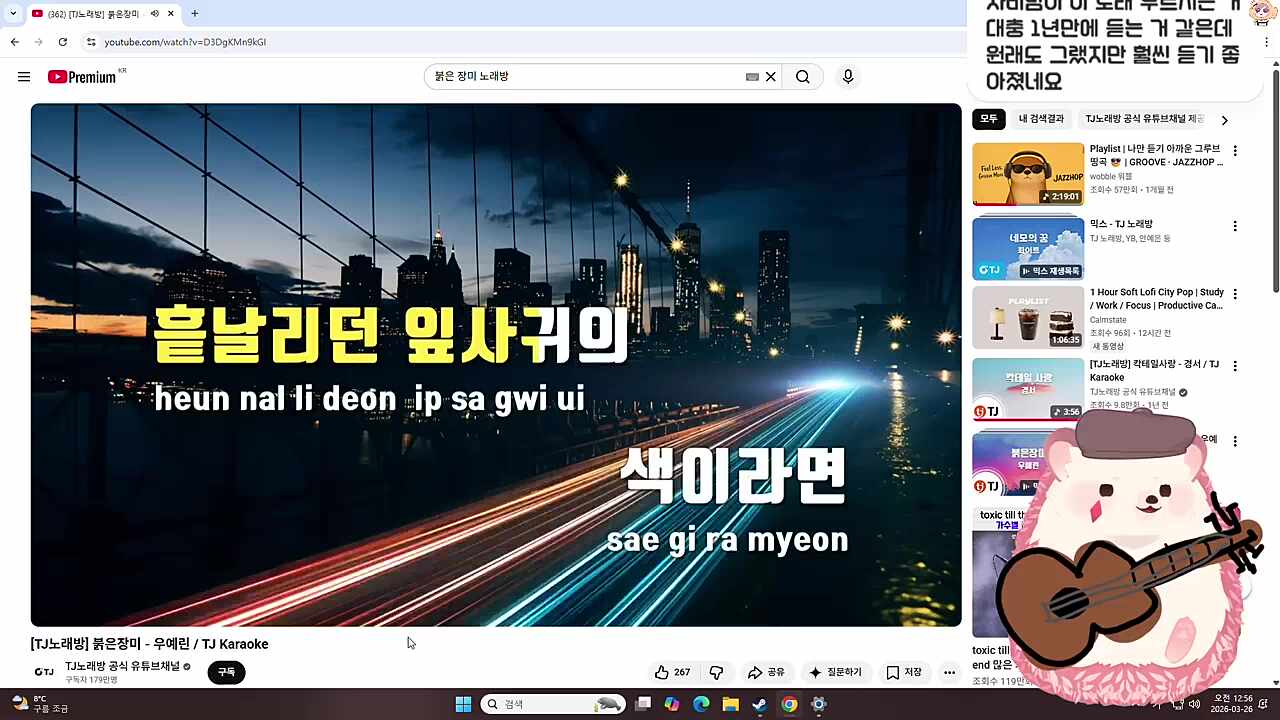Screen dimensions: 1280x720
Task: Open the on-screen keyboard icon in search box
Action: tap(752, 77)
